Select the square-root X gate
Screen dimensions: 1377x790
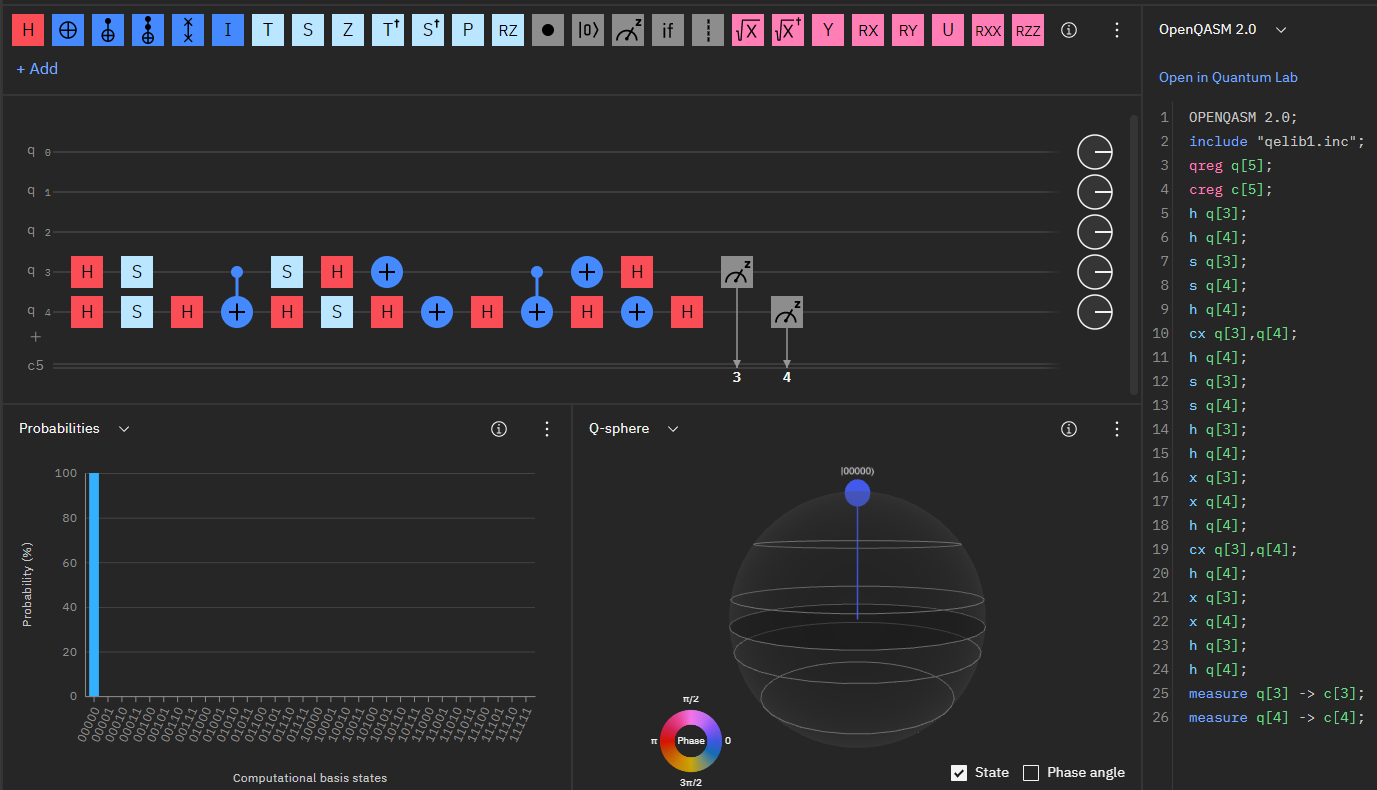tap(748, 30)
